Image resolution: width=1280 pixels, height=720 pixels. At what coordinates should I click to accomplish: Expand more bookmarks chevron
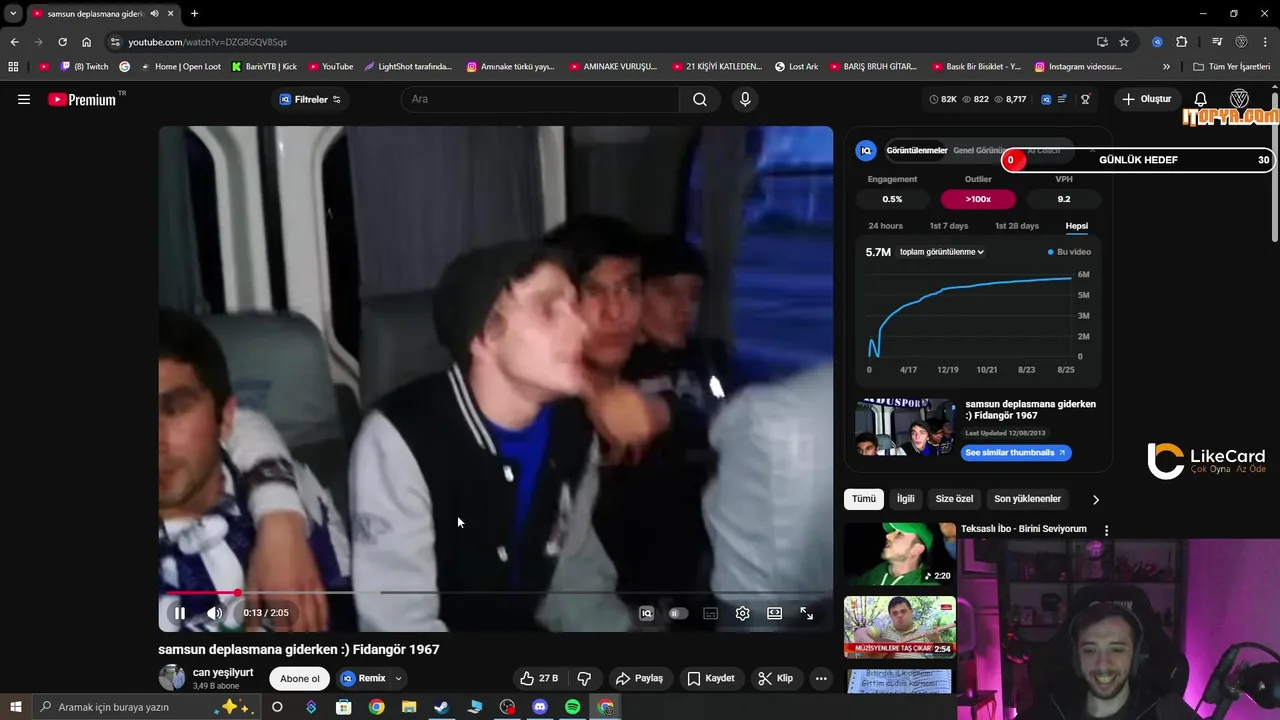[x=1166, y=67]
